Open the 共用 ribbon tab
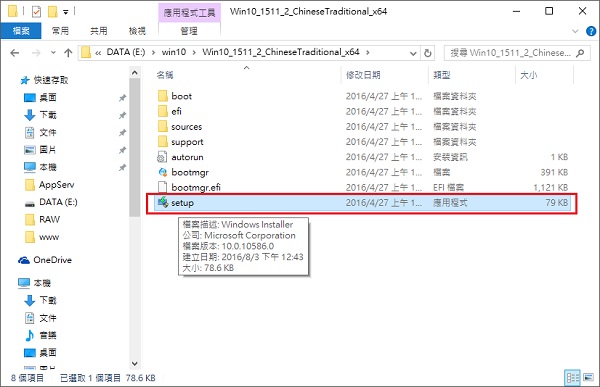This screenshot has height=387, width=600. click(x=99, y=31)
